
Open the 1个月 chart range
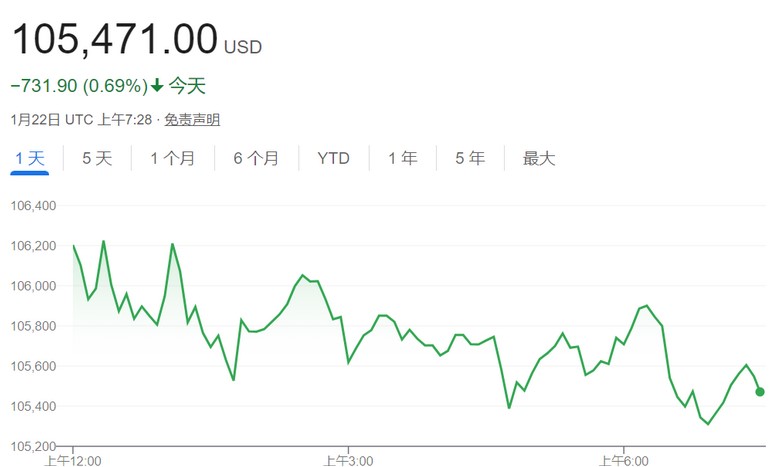[x=172, y=158]
